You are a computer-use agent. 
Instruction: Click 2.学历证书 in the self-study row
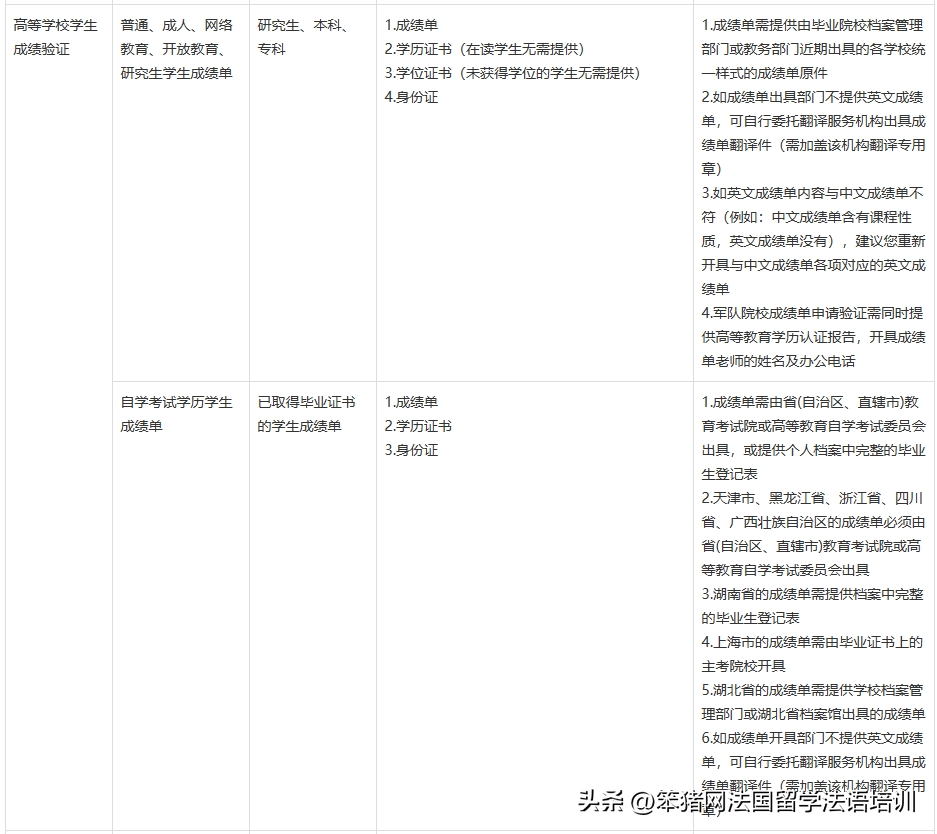(418, 426)
